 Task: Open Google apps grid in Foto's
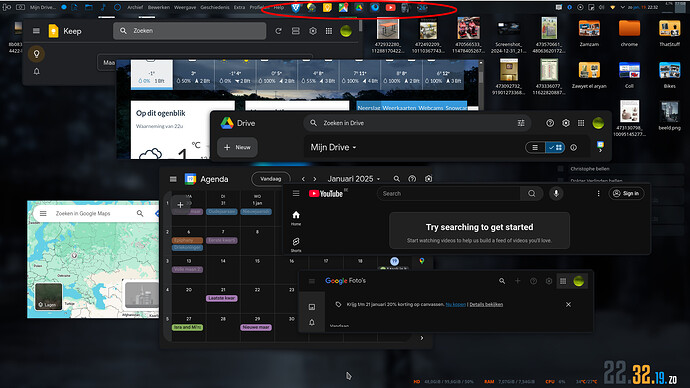coord(563,281)
